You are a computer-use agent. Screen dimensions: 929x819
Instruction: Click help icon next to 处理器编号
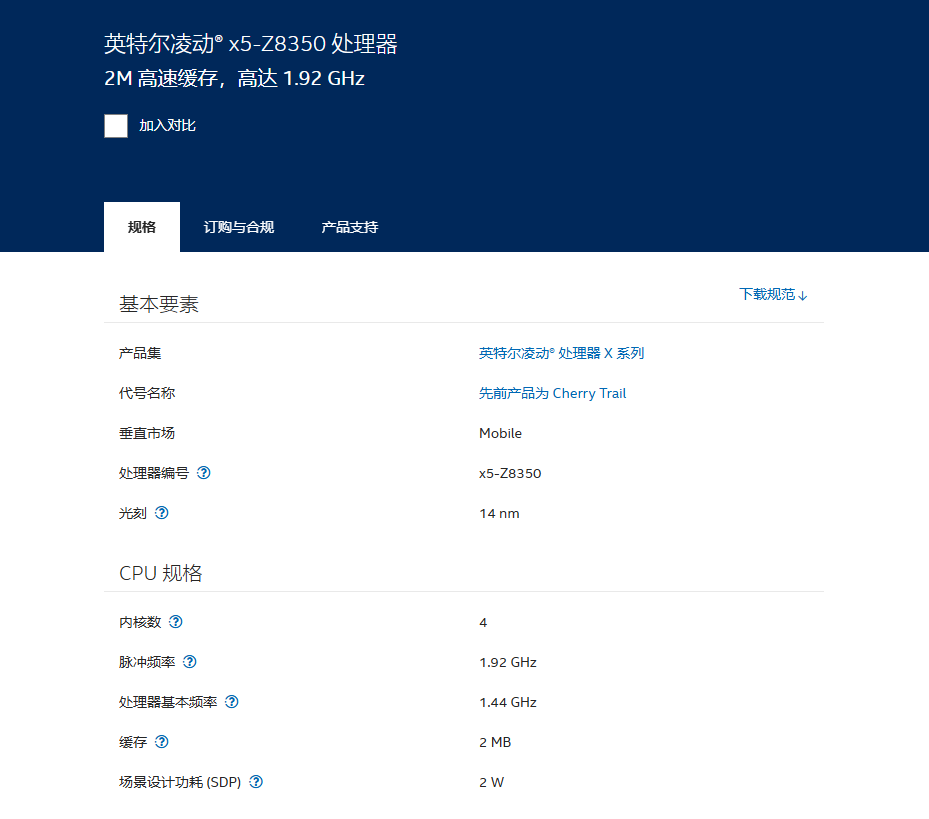click(x=204, y=473)
